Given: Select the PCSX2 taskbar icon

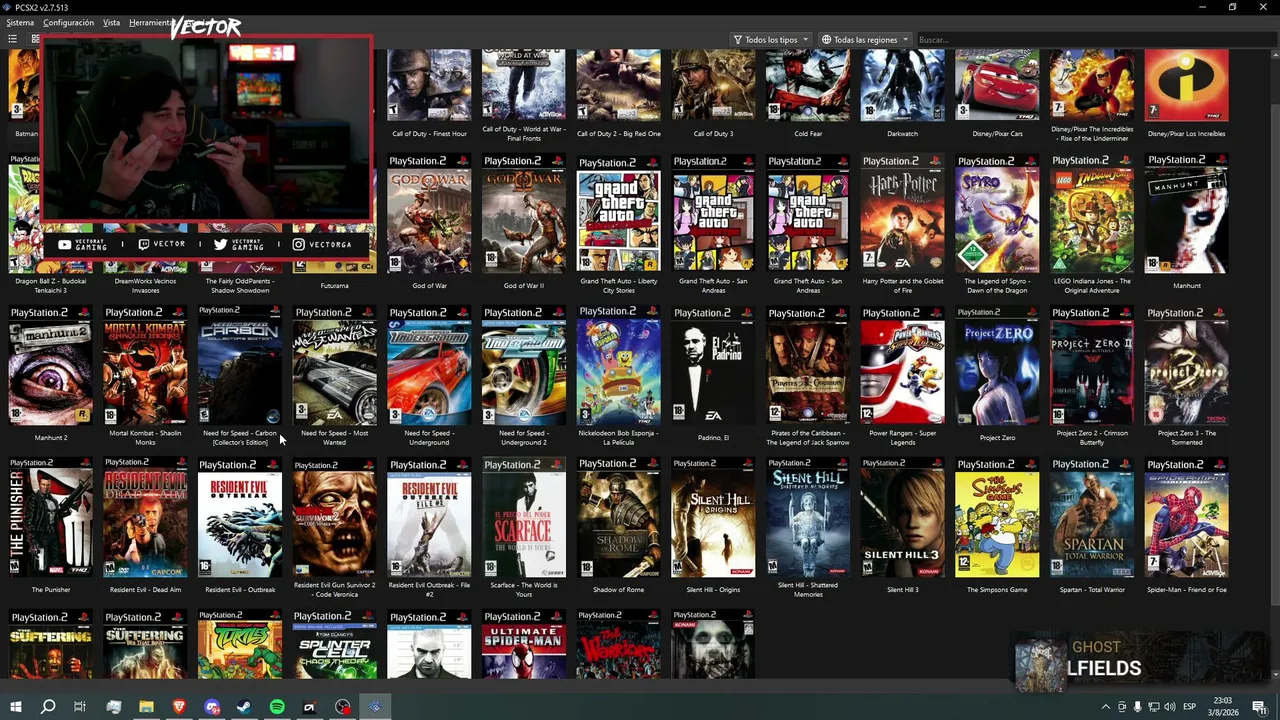Looking at the screenshot, I should pyautogui.click(x=375, y=707).
